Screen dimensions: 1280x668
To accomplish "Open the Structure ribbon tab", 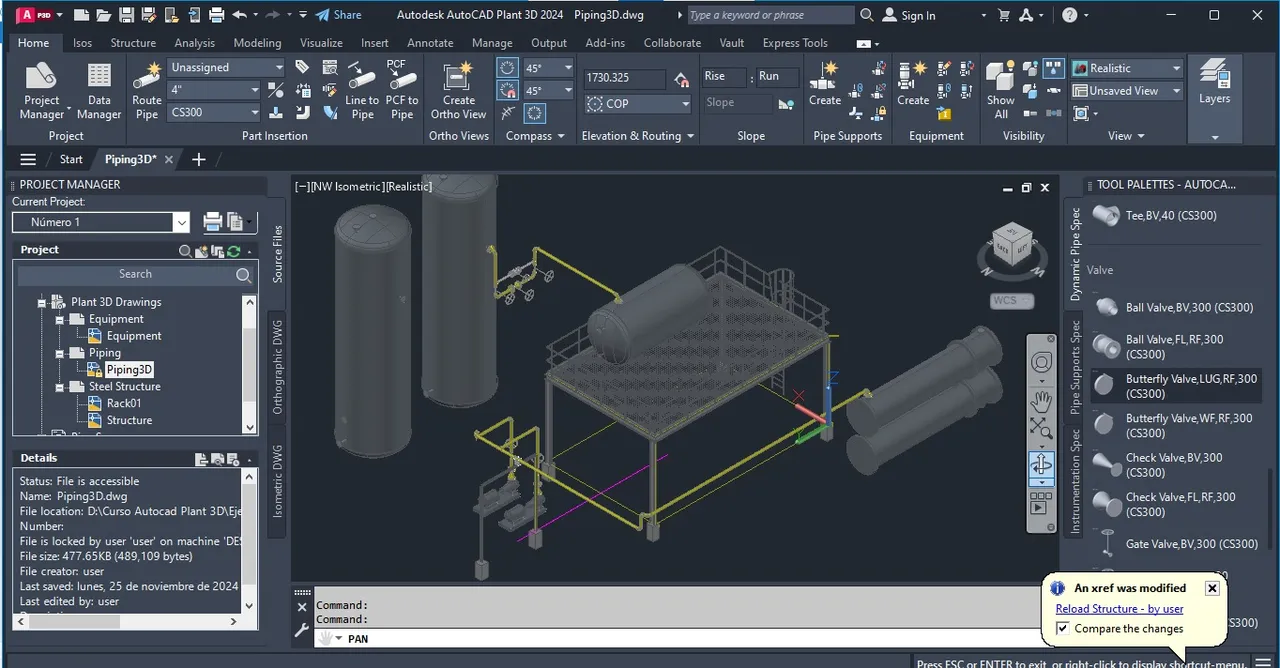I will [133, 43].
